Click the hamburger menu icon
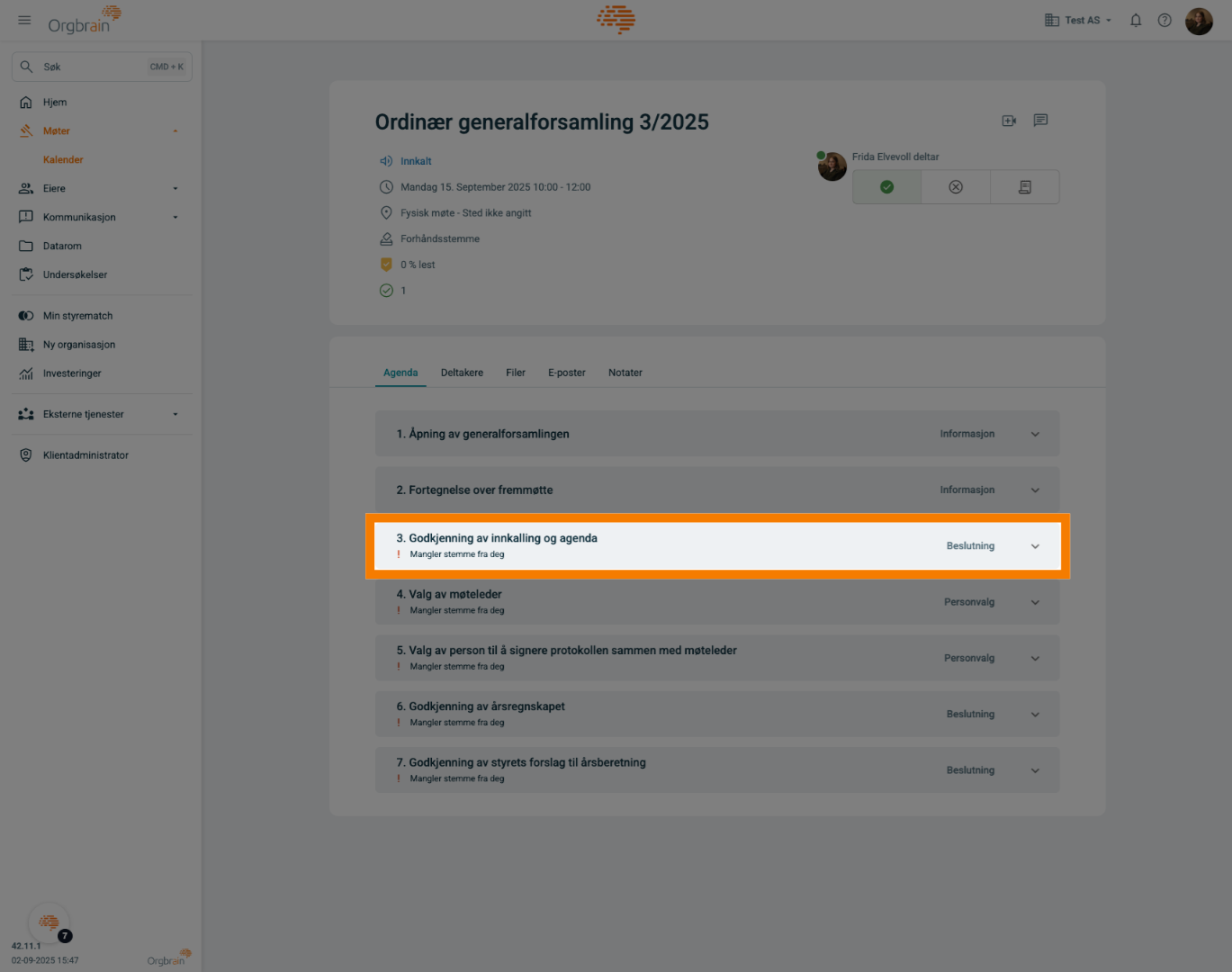1232x972 pixels. [x=24, y=20]
